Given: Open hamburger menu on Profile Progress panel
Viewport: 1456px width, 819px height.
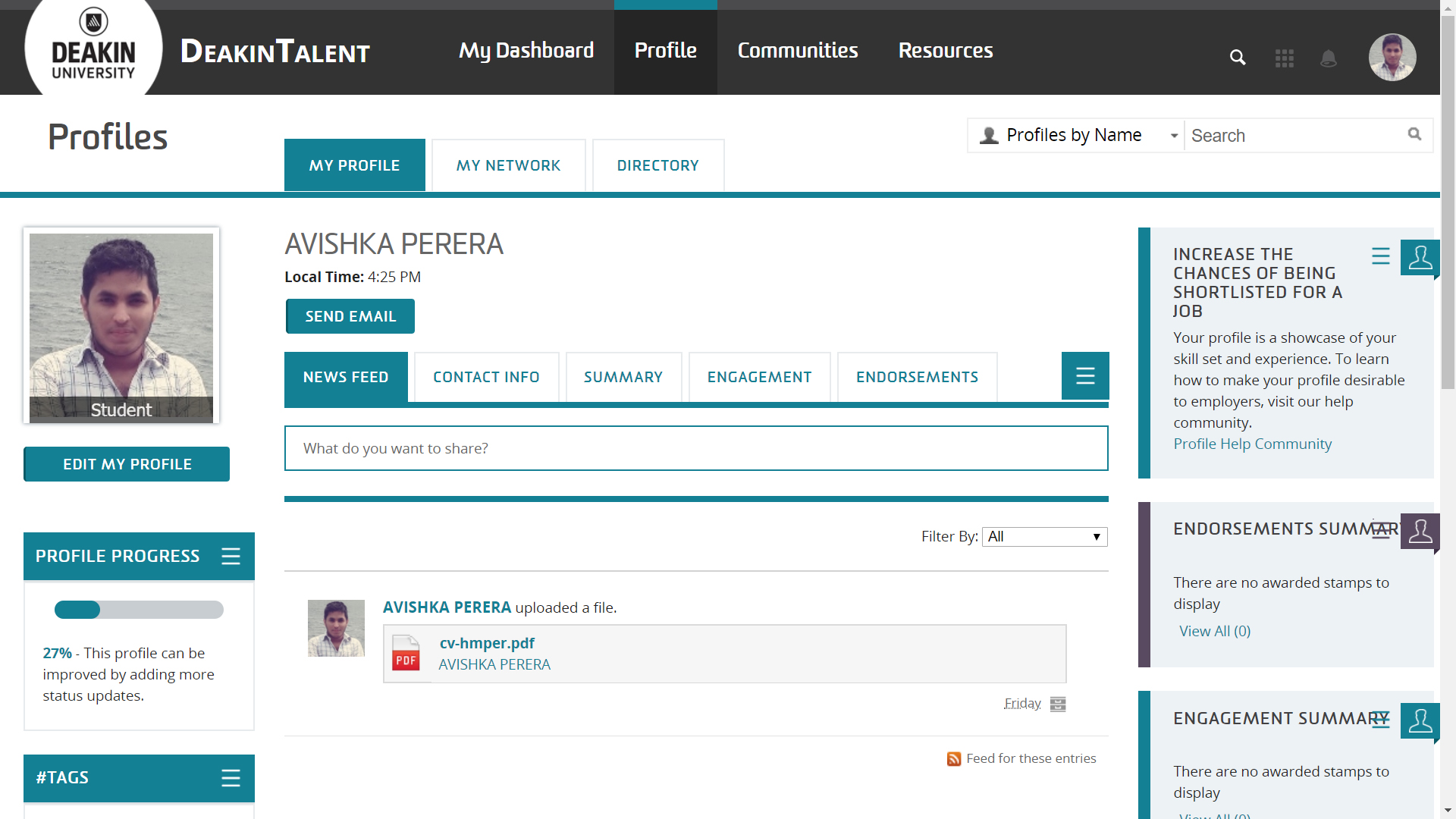Looking at the screenshot, I should pos(231,557).
